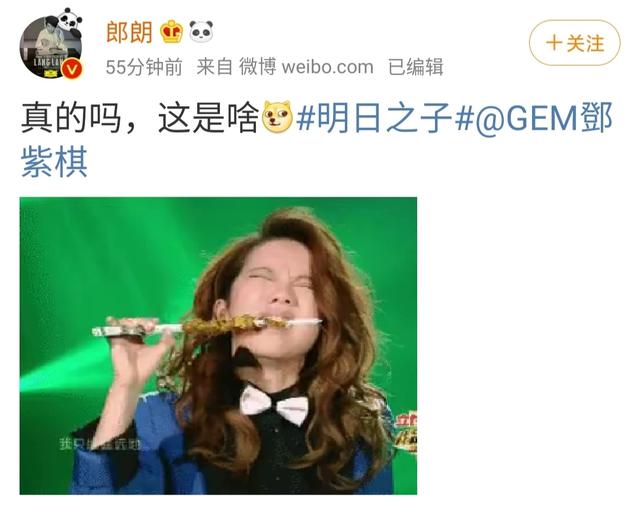Click the panda decoration atop the avatar

pos(69,20)
